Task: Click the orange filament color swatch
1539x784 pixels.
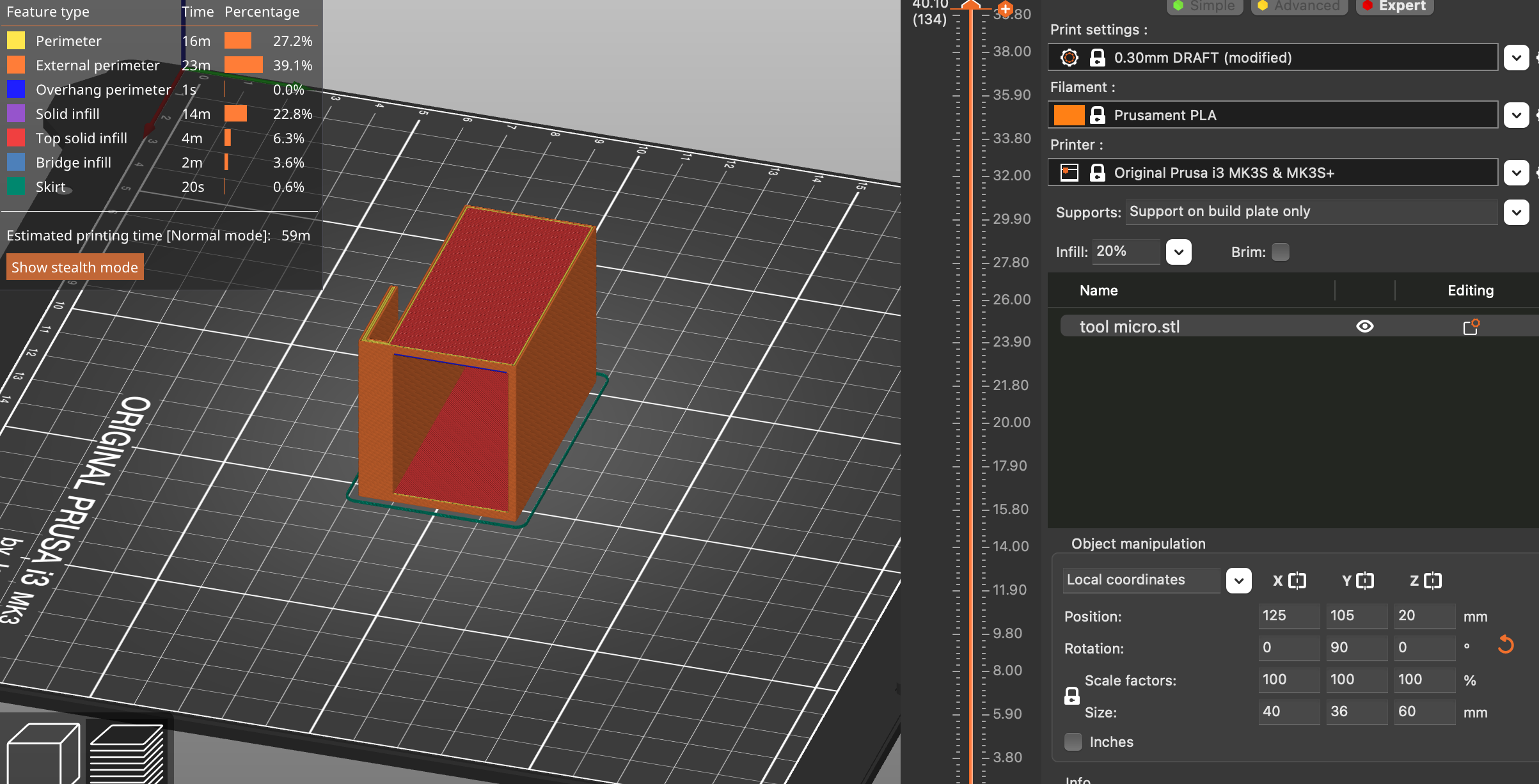Action: (1069, 115)
